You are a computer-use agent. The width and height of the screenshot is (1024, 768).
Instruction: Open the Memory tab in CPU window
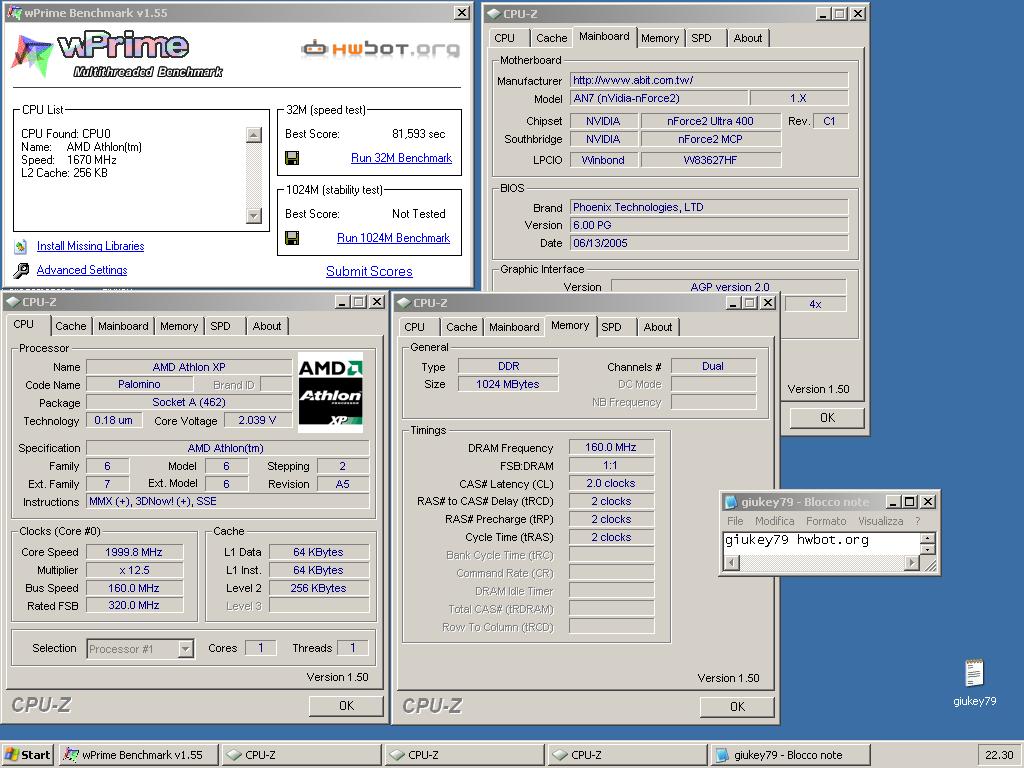tap(179, 327)
